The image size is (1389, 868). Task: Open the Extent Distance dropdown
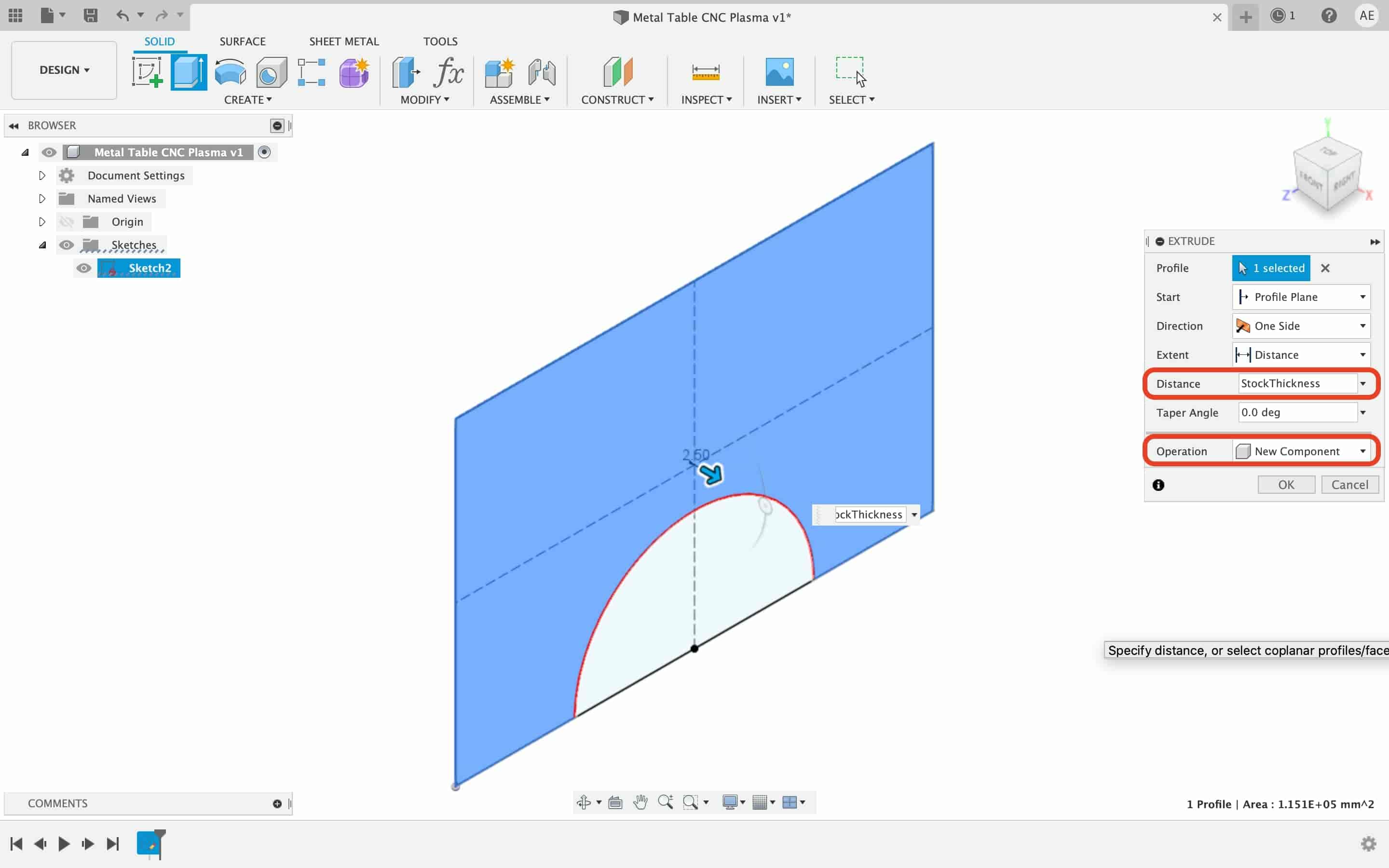[x=1301, y=355]
